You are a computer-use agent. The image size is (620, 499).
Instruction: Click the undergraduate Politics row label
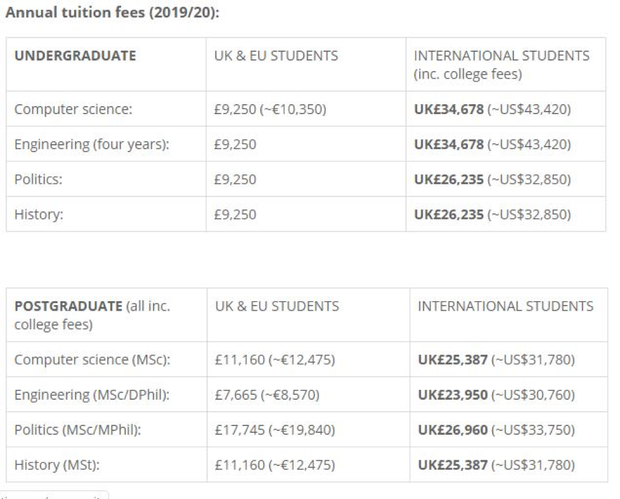[x=38, y=180]
